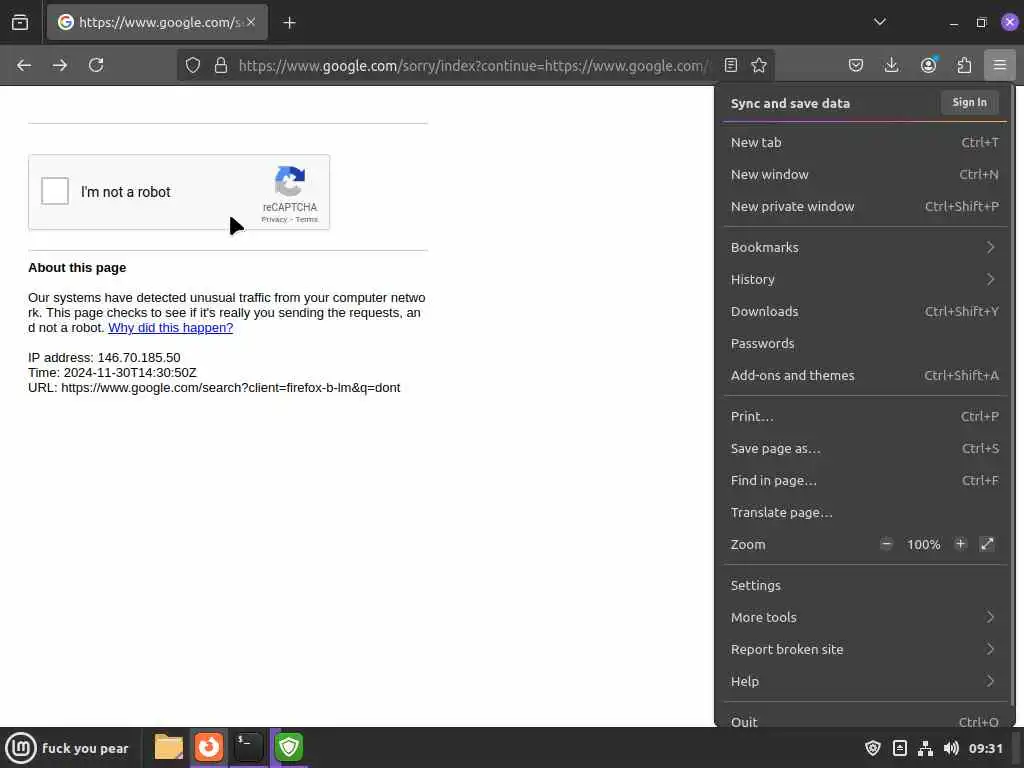Open the Firefox account icon
Image resolution: width=1024 pixels, height=768 pixels.
click(x=928, y=65)
